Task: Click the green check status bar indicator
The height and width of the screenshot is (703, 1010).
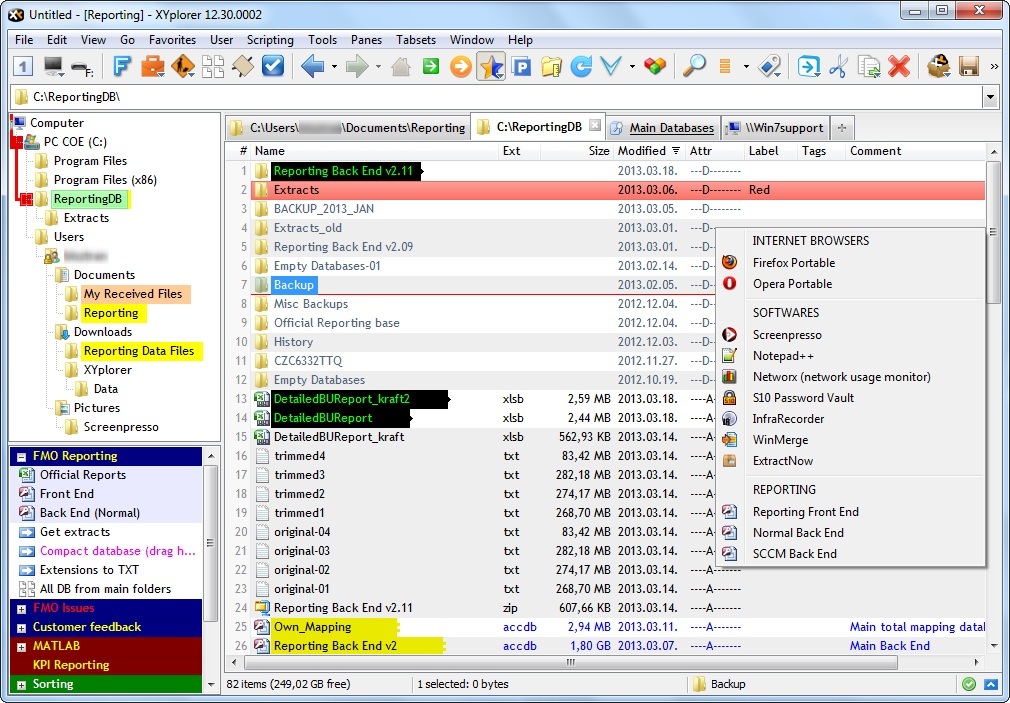Action: coord(968,685)
